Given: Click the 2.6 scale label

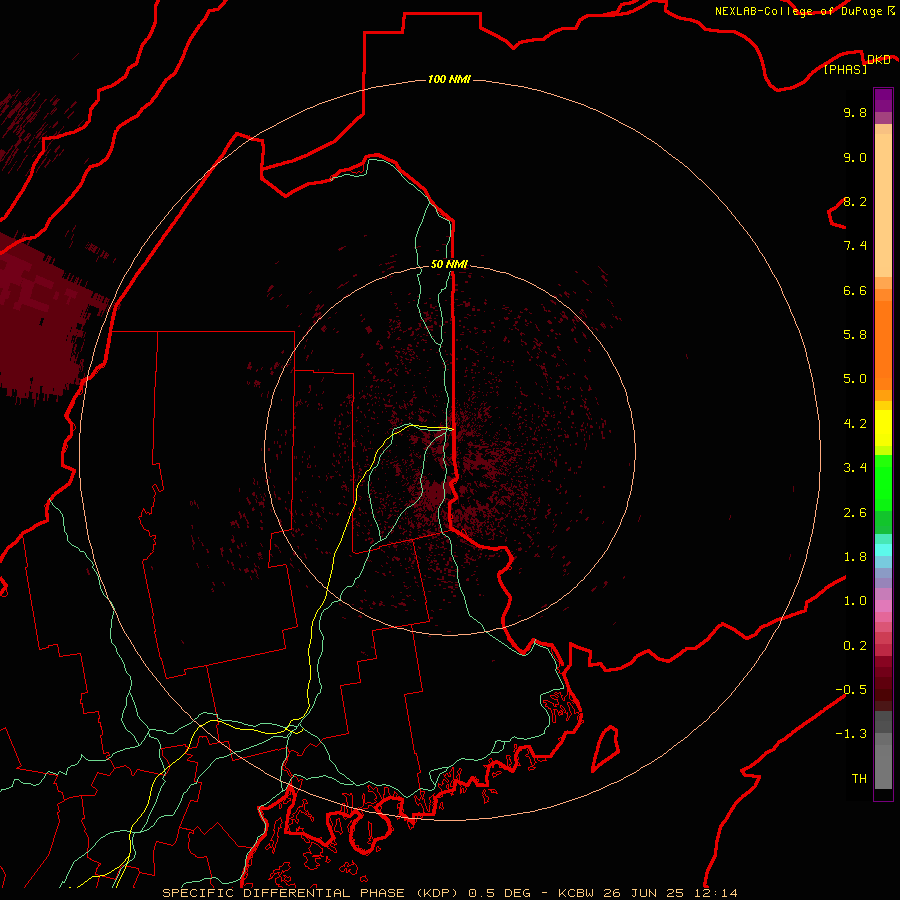Looking at the screenshot, I should pos(855,513).
